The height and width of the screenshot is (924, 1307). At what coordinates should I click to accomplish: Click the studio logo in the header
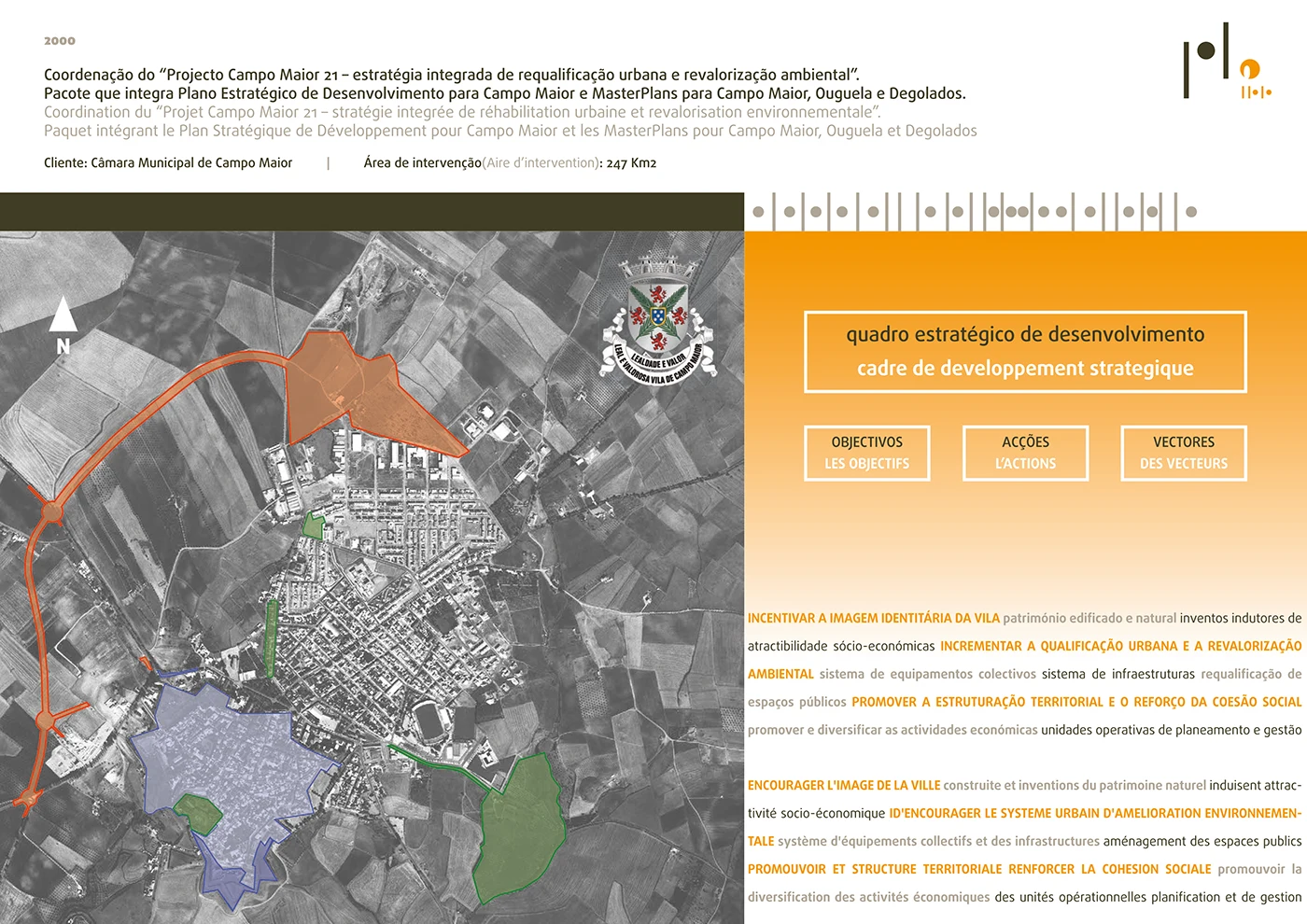pyautogui.click(x=1227, y=62)
